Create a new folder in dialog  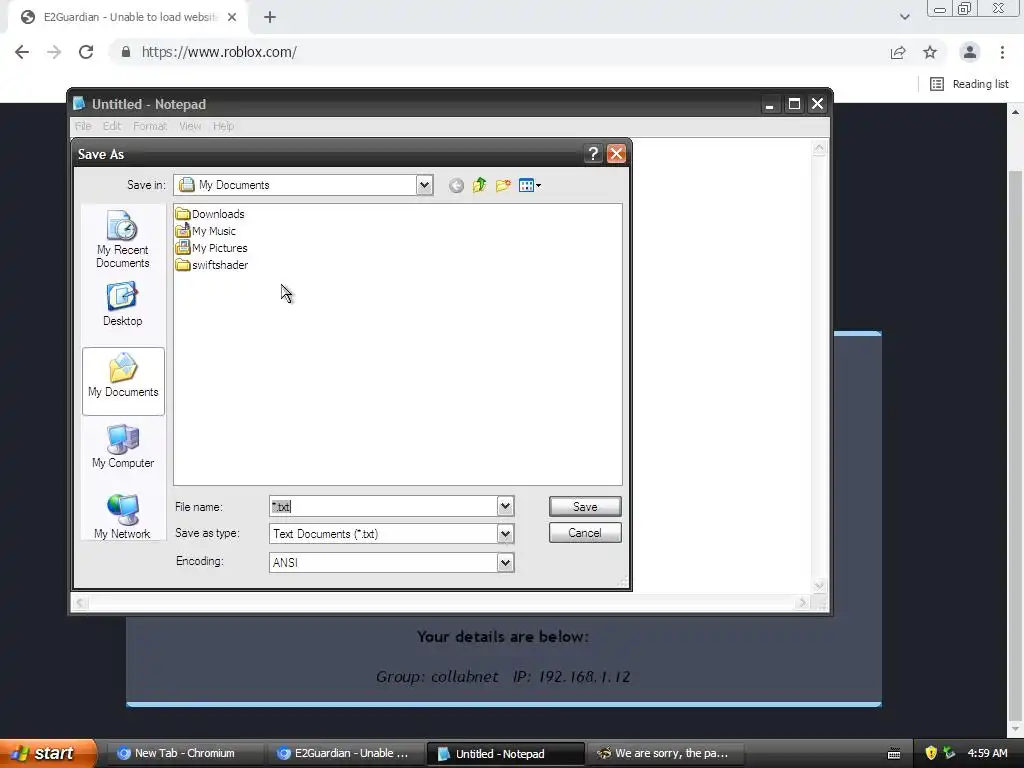pyautogui.click(x=503, y=185)
